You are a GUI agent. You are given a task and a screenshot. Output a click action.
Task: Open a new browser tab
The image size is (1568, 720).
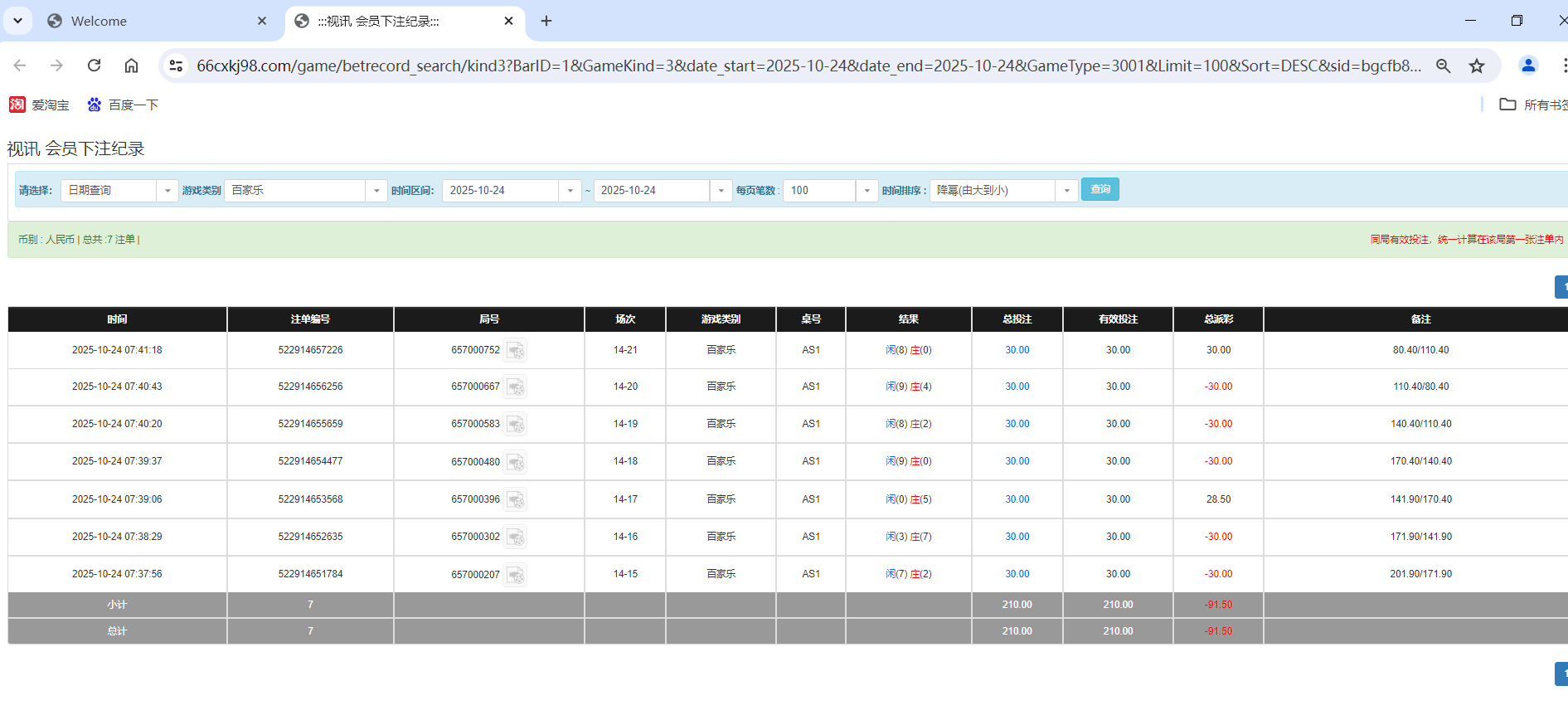click(546, 21)
